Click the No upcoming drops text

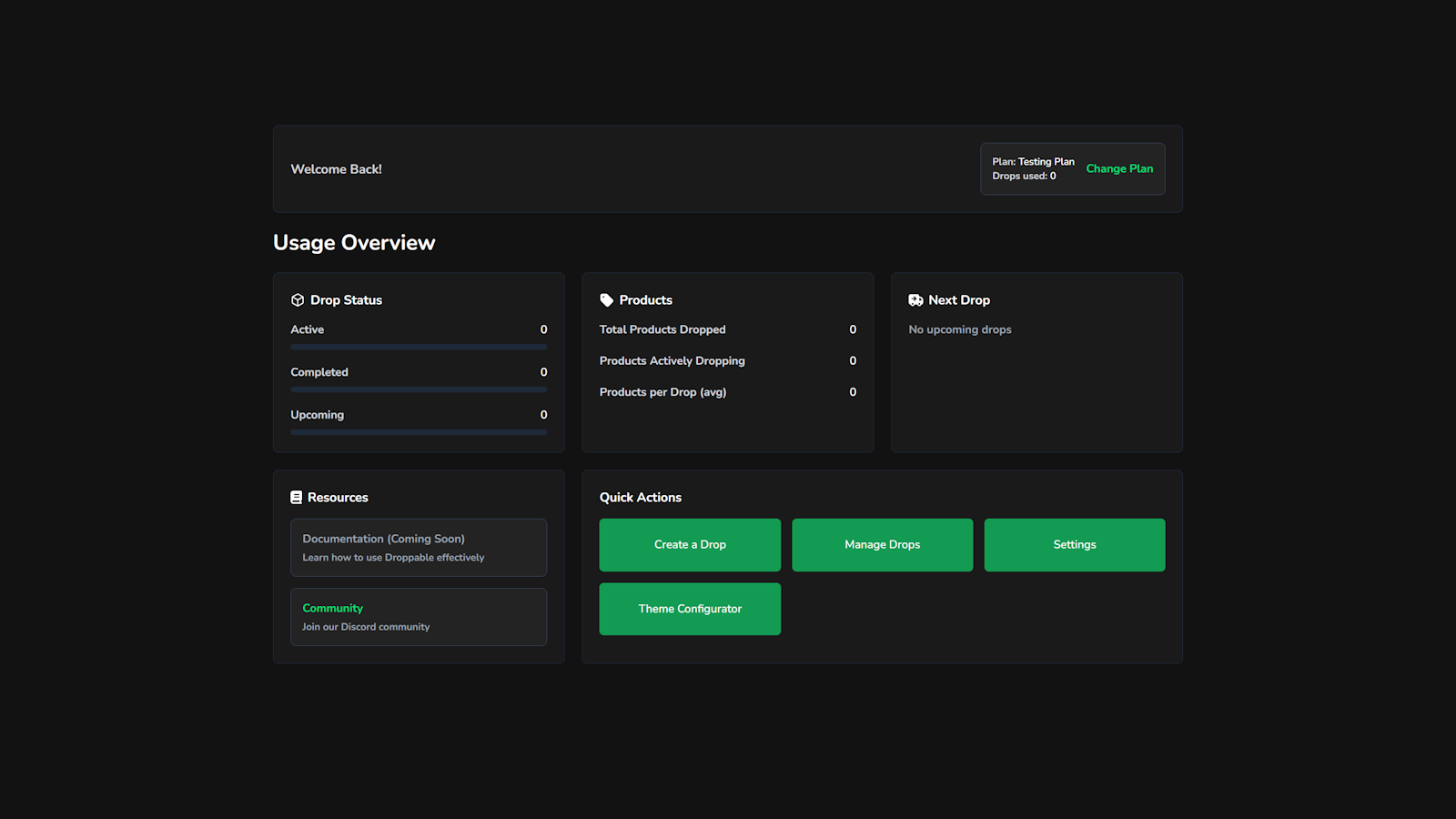click(x=959, y=329)
